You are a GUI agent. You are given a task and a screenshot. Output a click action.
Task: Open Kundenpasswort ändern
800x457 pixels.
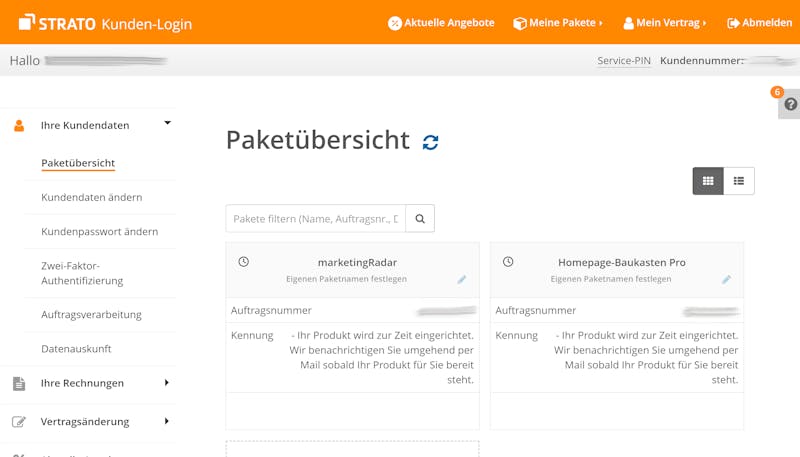click(x=99, y=232)
